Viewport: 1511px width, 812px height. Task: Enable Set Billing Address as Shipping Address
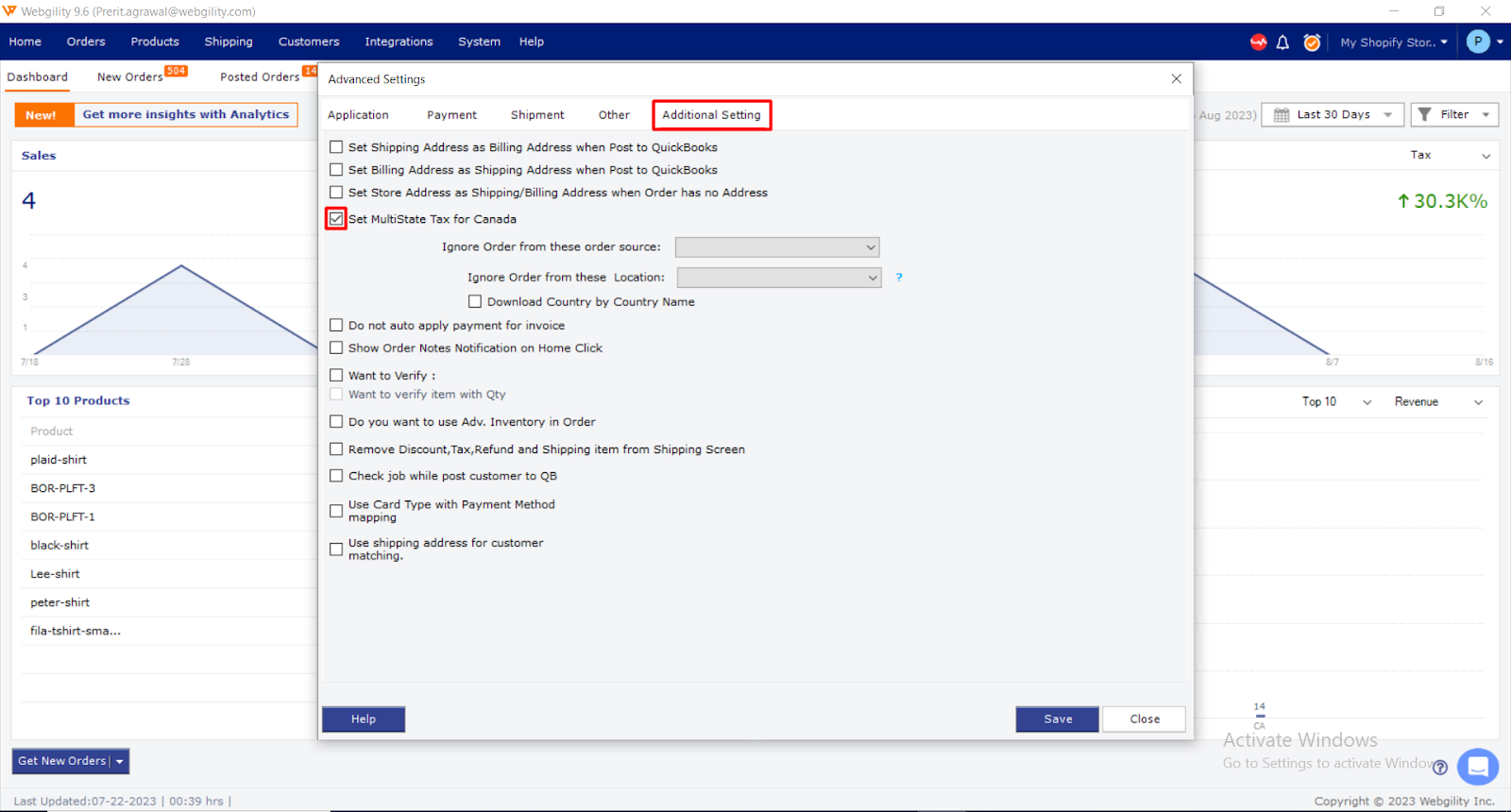click(336, 170)
